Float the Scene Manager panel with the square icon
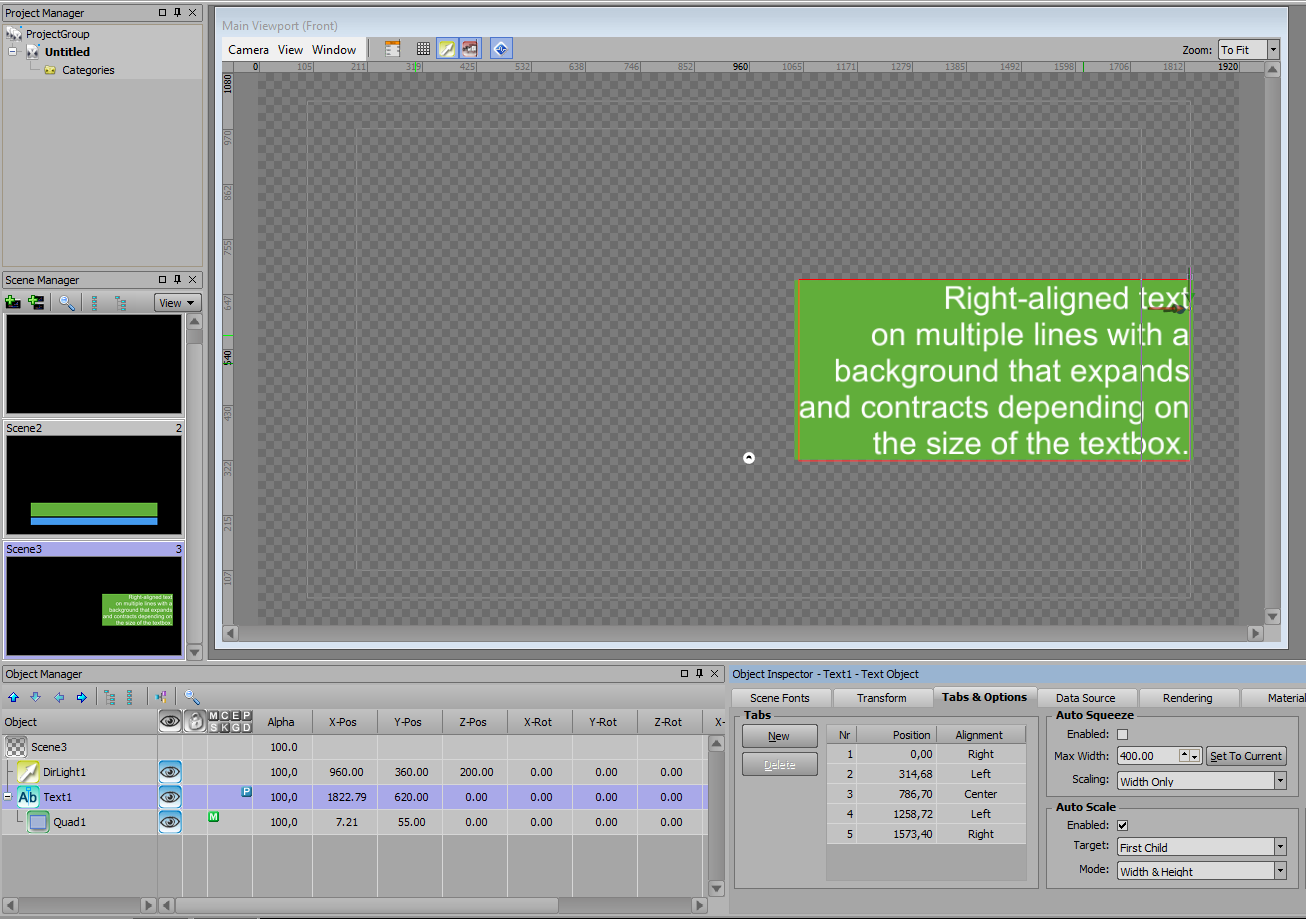1306x919 pixels. pos(162,280)
